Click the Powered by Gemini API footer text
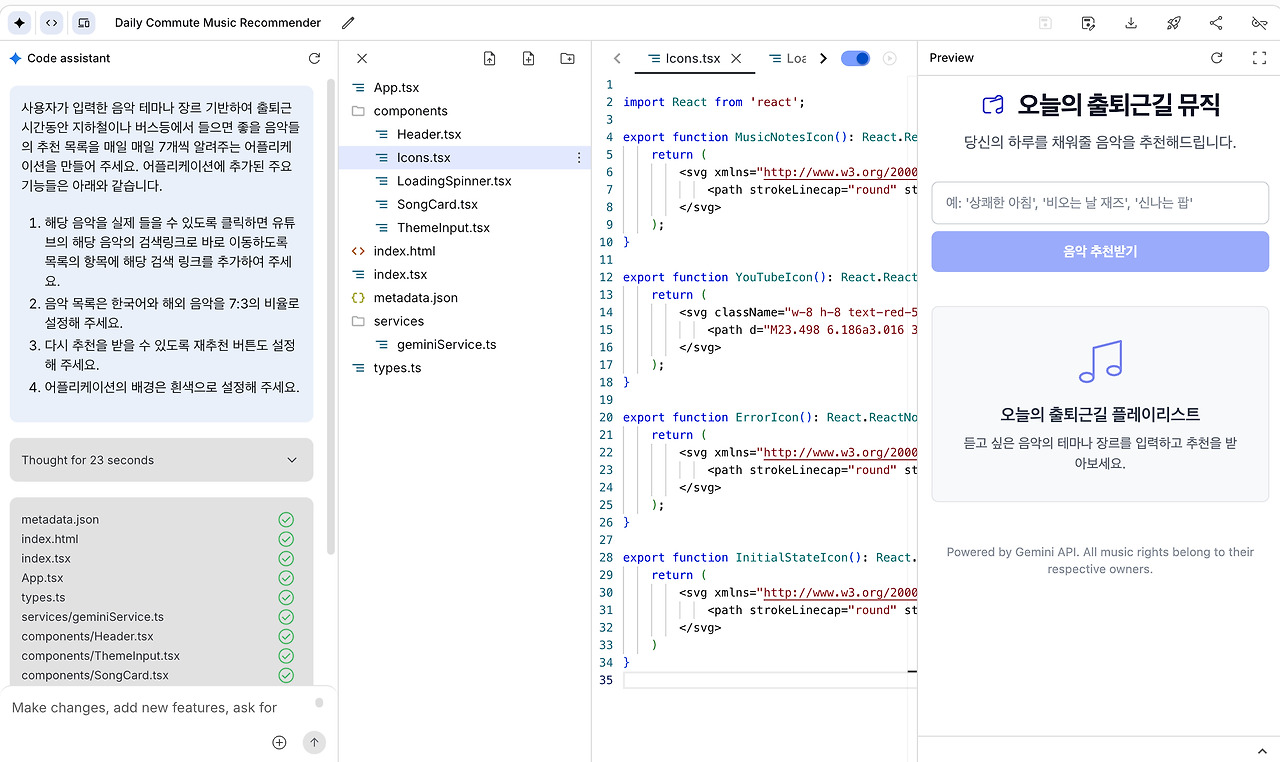1280x762 pixels. [1100, 560]
